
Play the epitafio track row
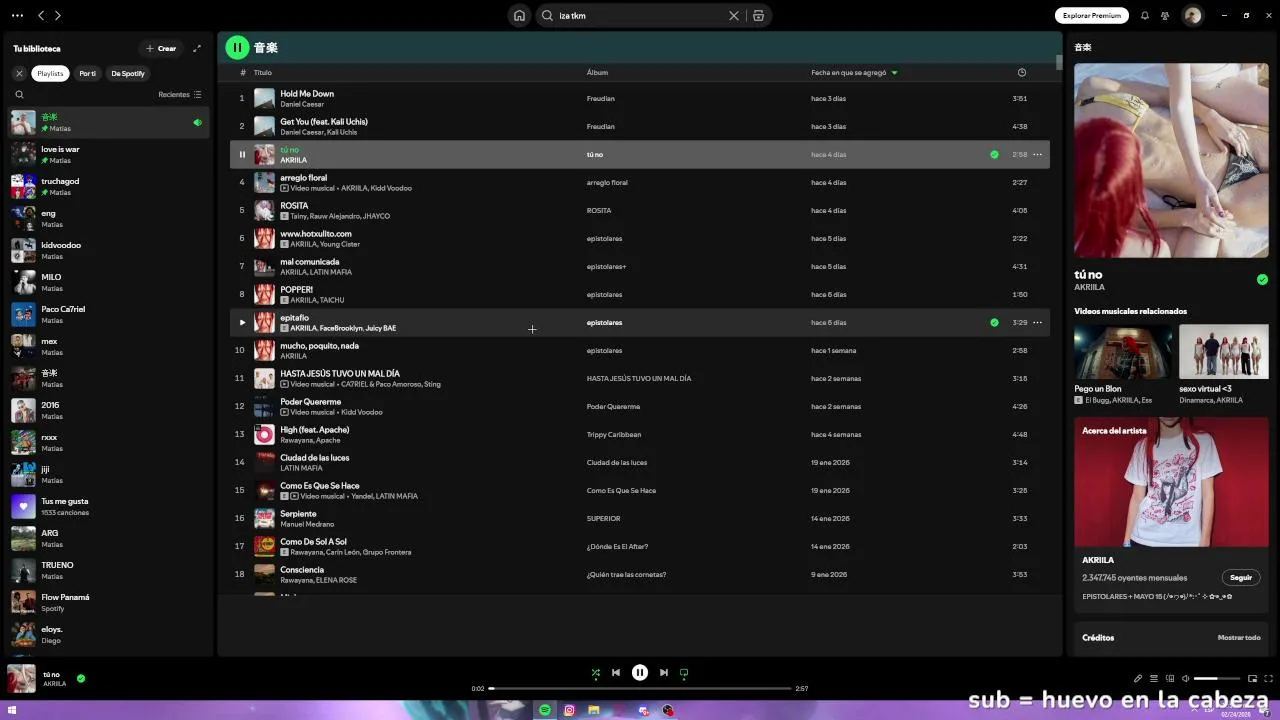[241, 322]
